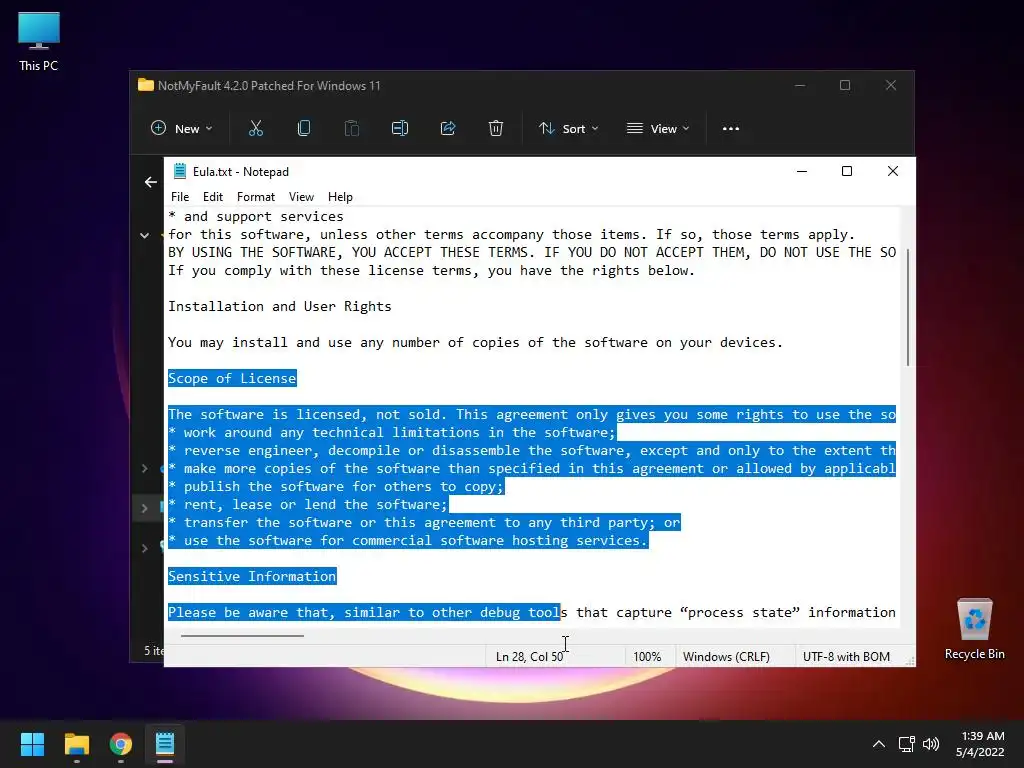
Task: Click the "You may install and use any number" line
Action: click(x=475, y=342)
